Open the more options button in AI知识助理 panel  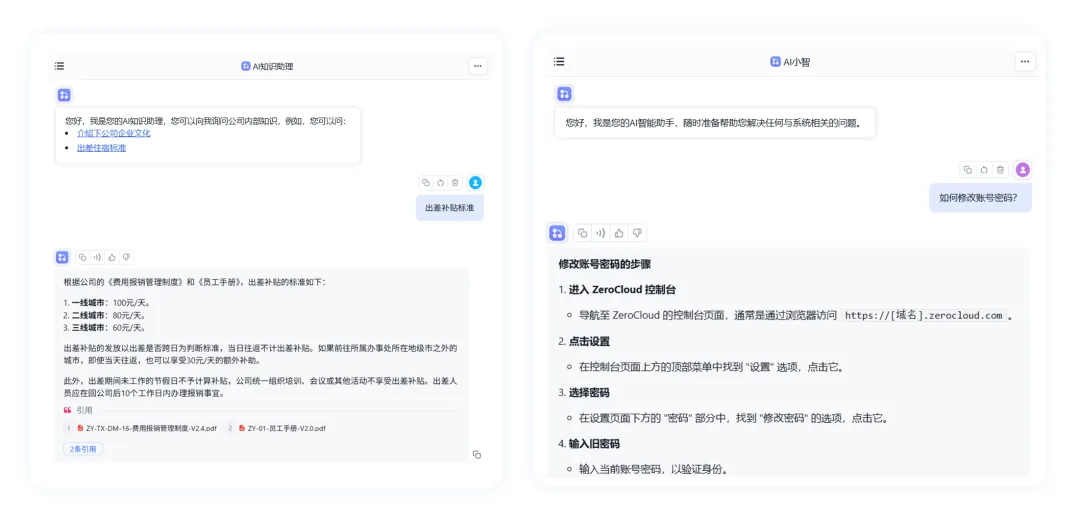tap(478, 66)
